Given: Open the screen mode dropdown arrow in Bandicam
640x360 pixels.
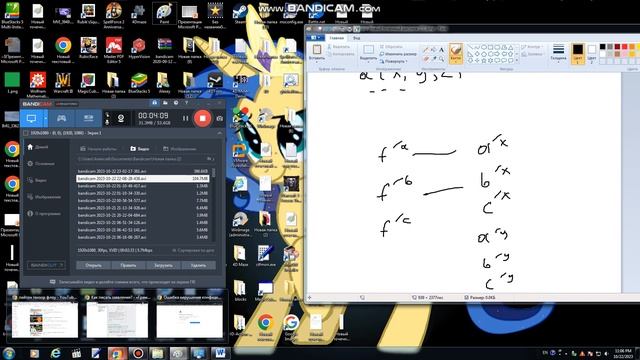Looking at the screenshot, I should coord(46,118).
